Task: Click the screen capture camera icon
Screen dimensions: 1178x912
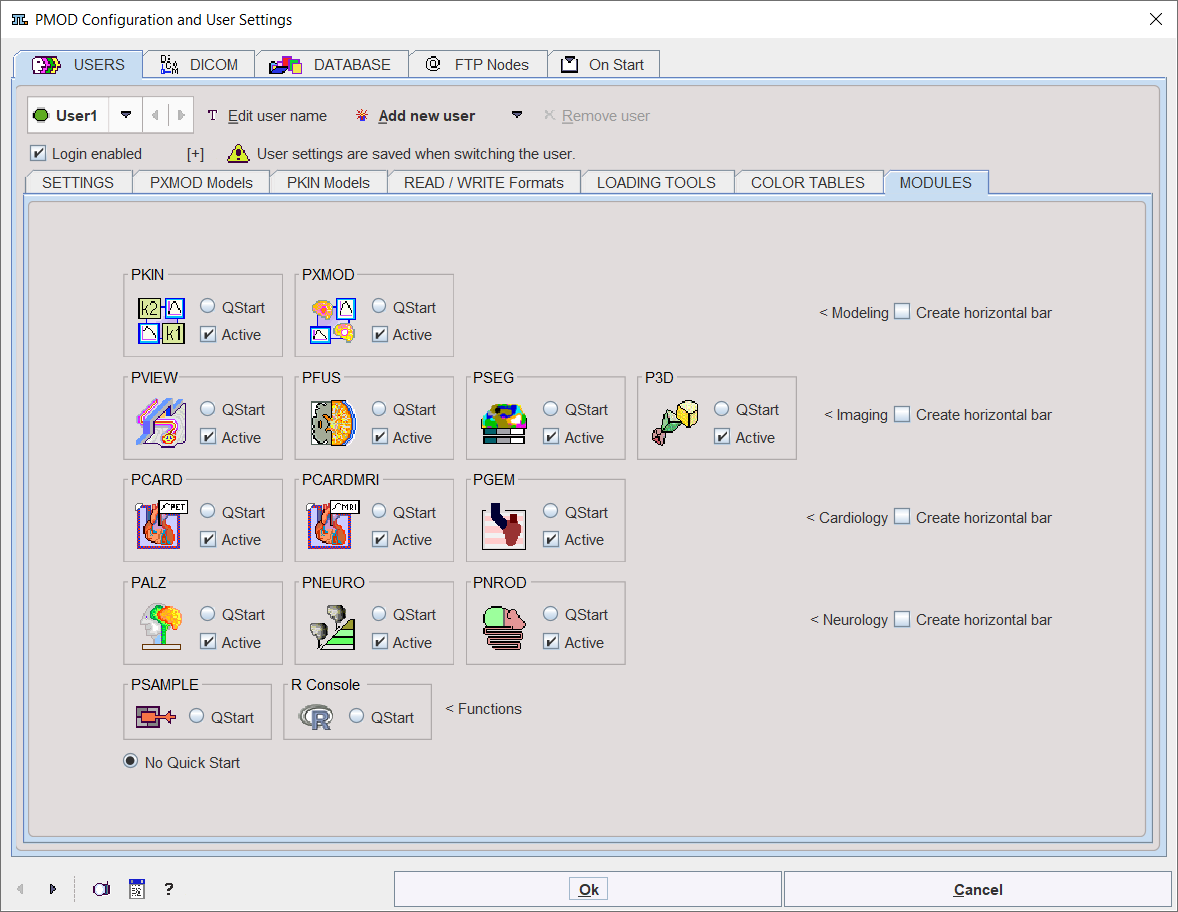Action: pyautogui.click(x=101, y=889)
